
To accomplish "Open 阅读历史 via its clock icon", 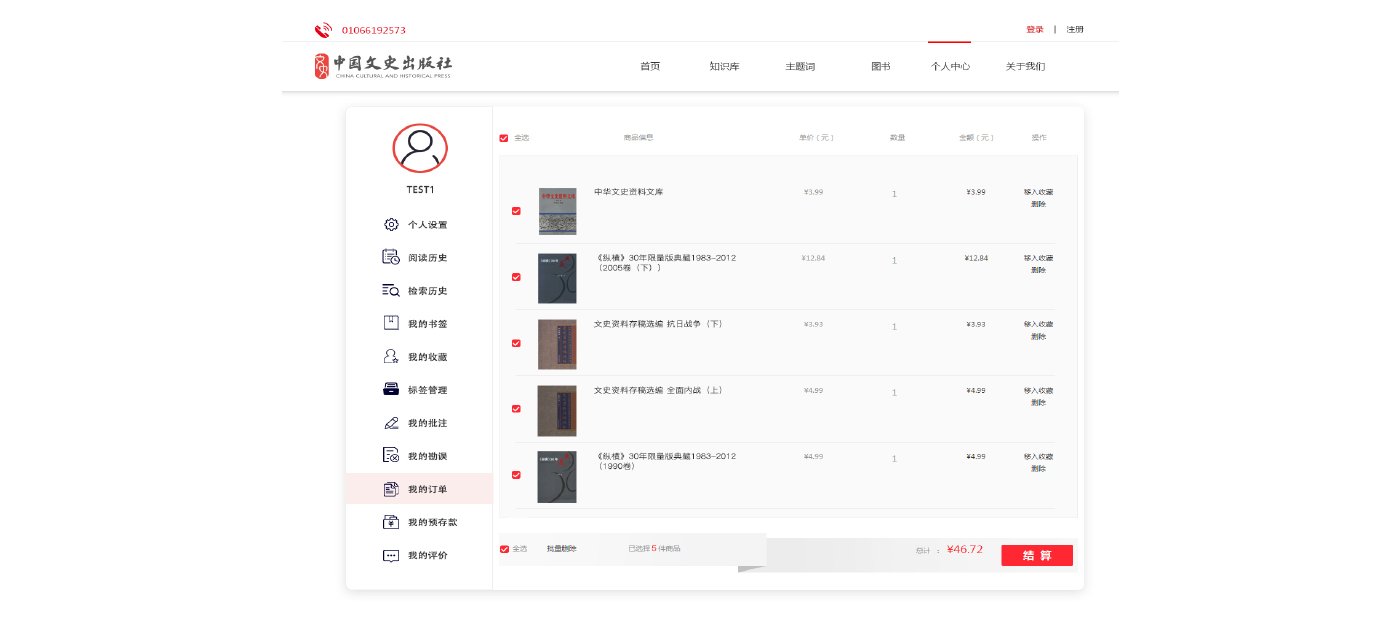I will (391, 258).
